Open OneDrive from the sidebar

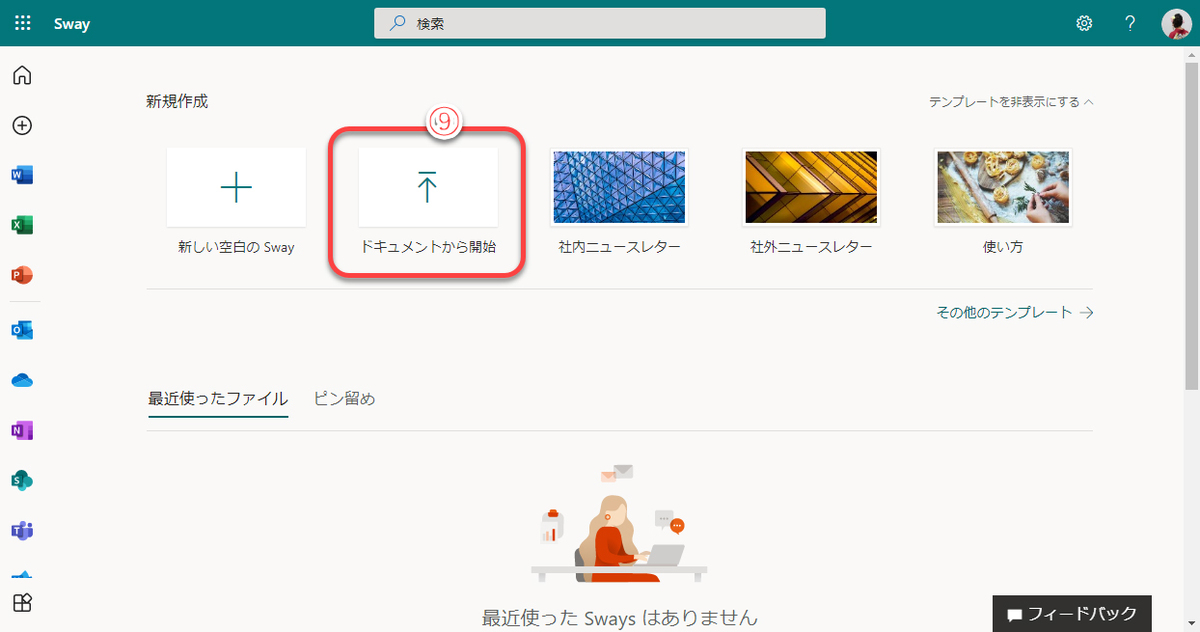(x=22, y=380)
